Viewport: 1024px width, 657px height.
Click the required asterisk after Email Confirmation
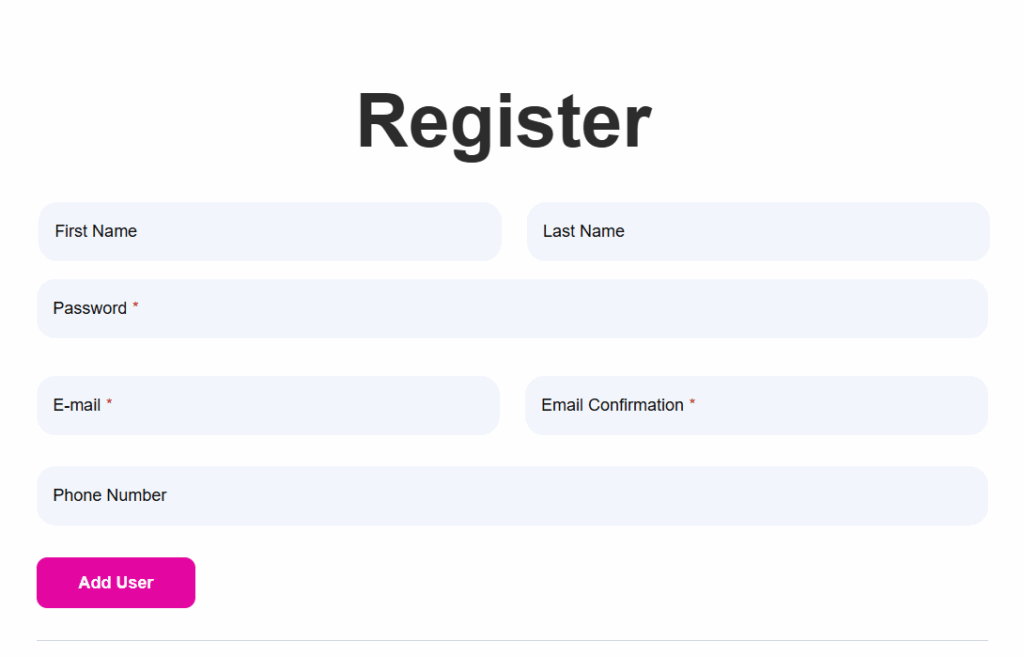tap(692, 402)
